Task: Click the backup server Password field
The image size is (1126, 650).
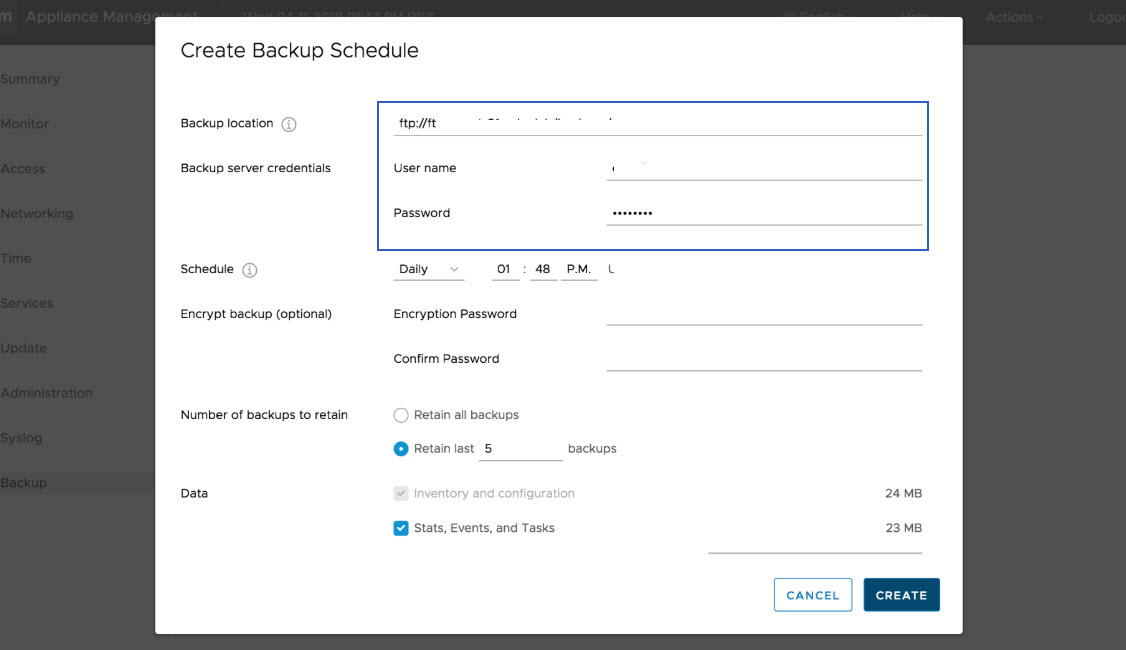Action: pyautogui.click(x=763, y=213)
